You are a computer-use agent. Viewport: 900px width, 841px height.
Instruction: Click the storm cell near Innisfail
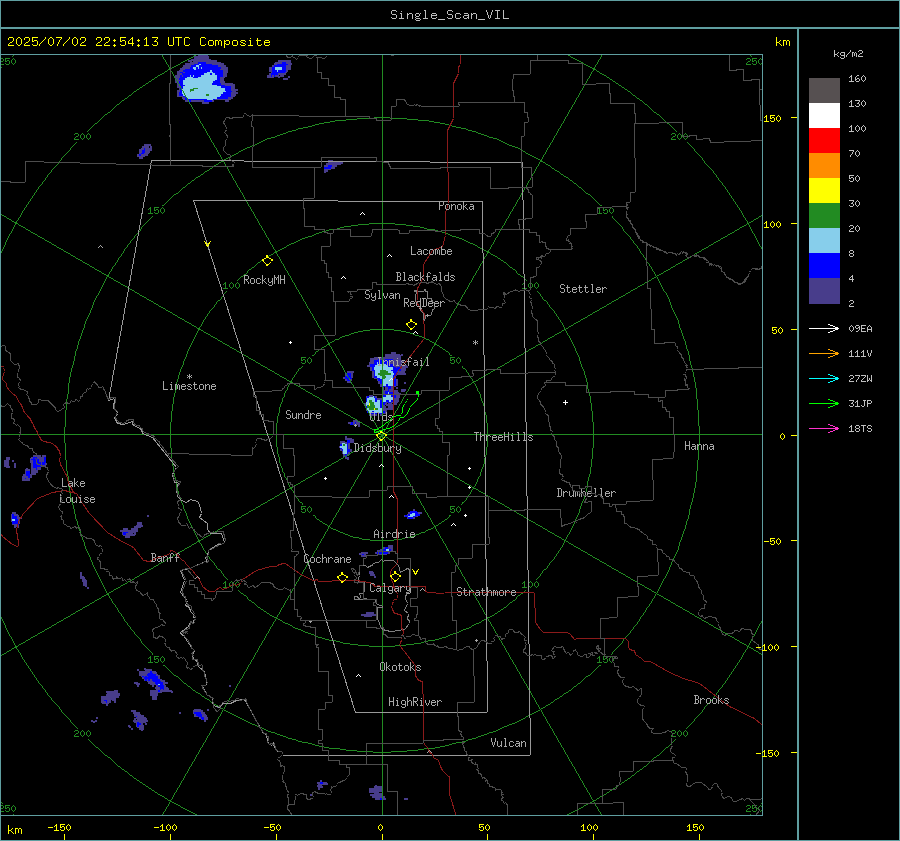[385, 373]
